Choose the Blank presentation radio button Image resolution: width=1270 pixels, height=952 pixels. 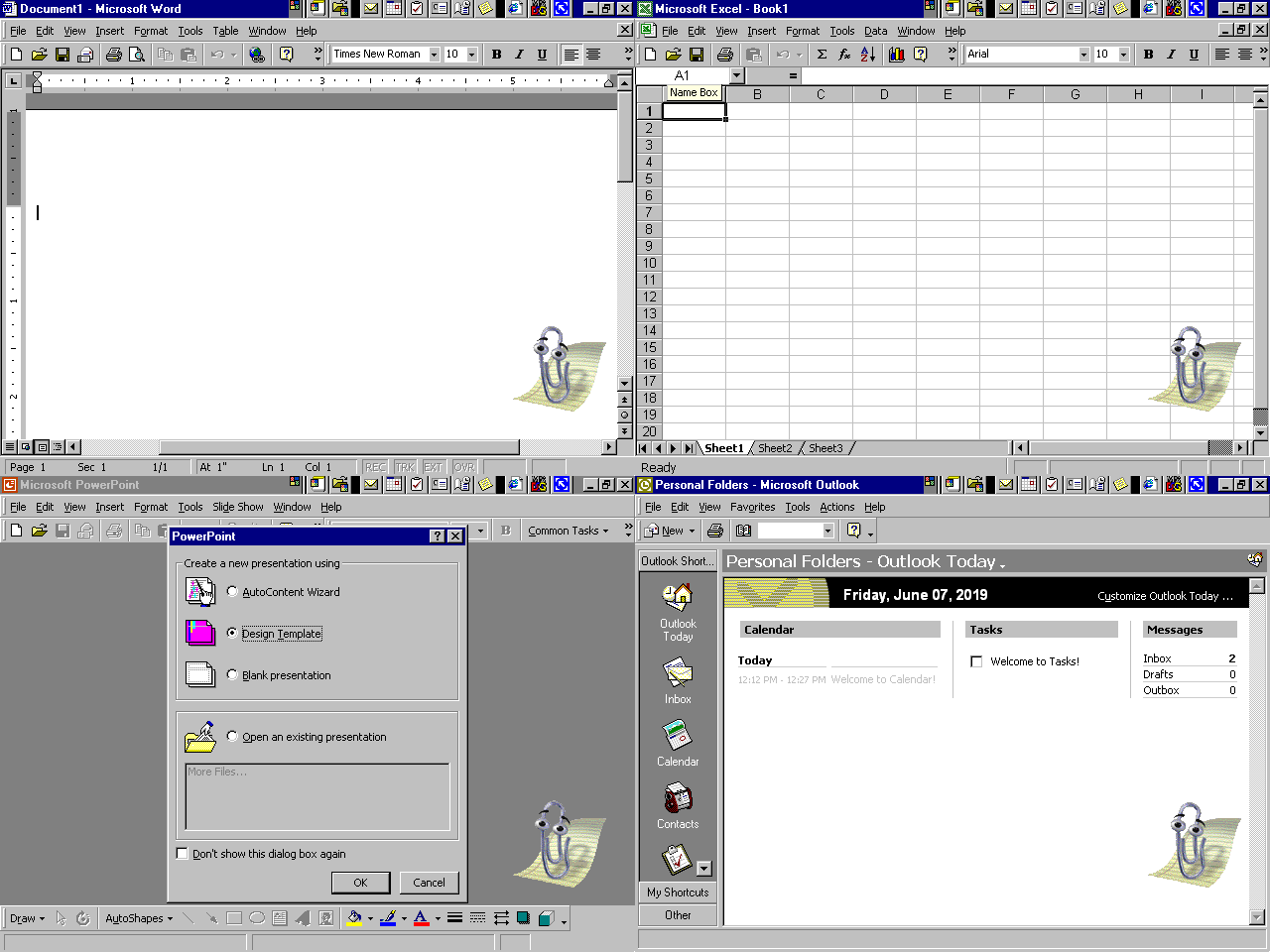(x=232, y=674)
